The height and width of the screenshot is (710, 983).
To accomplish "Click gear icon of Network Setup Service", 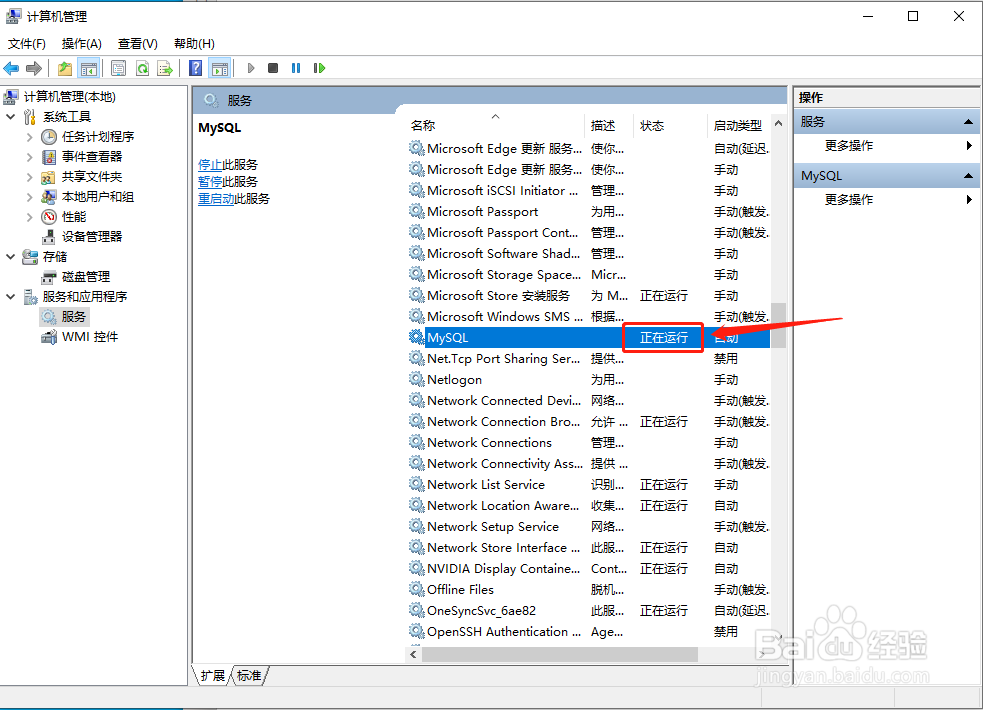I will click(416, 526).
